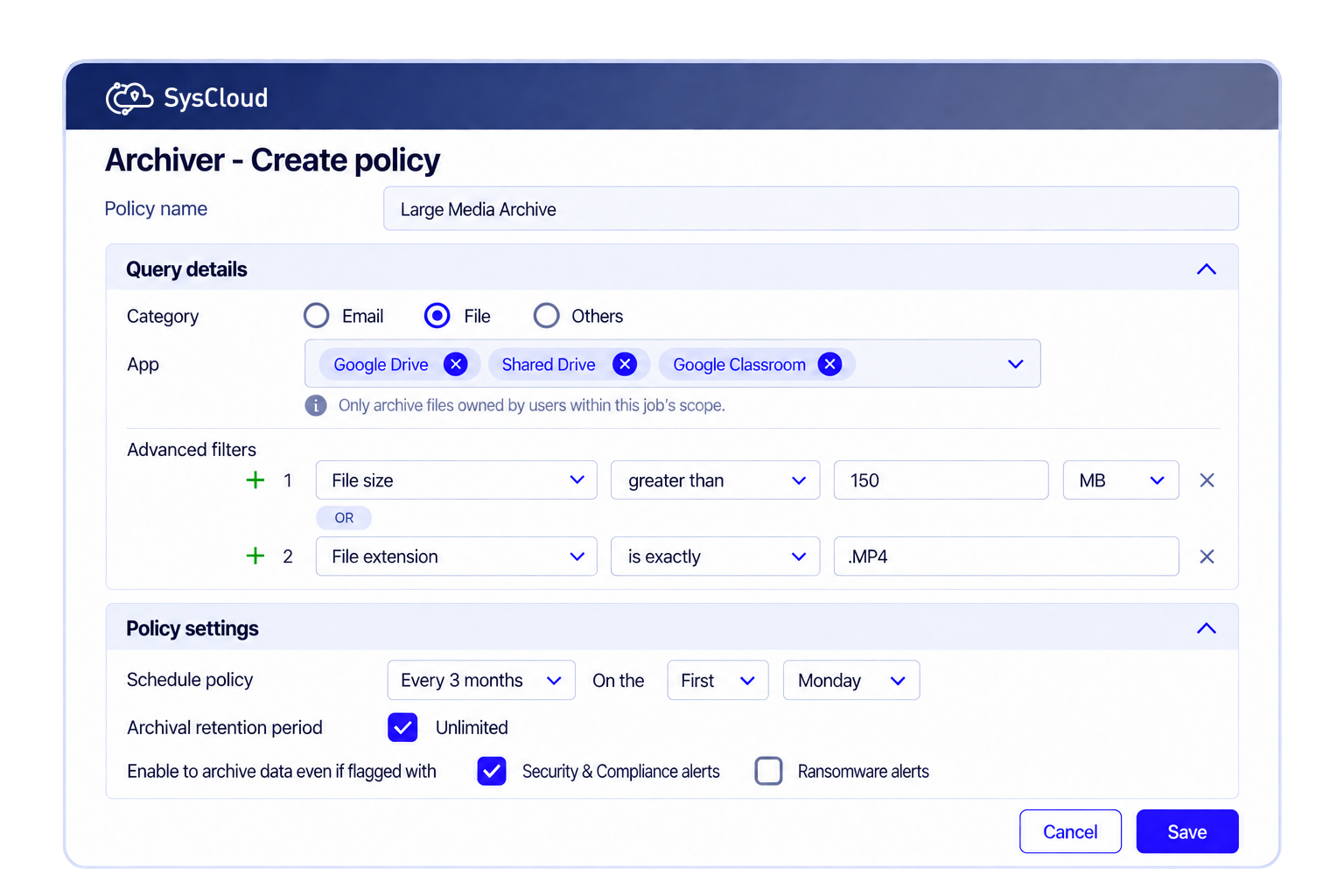1344x896 pixels.
Task: Click the Google Drive chip label
Action: pyautogui.click(x=381, y=365)
